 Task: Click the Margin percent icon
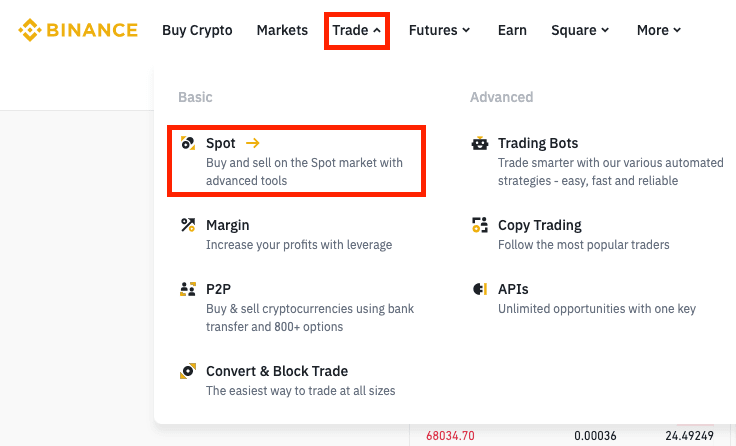188,225
